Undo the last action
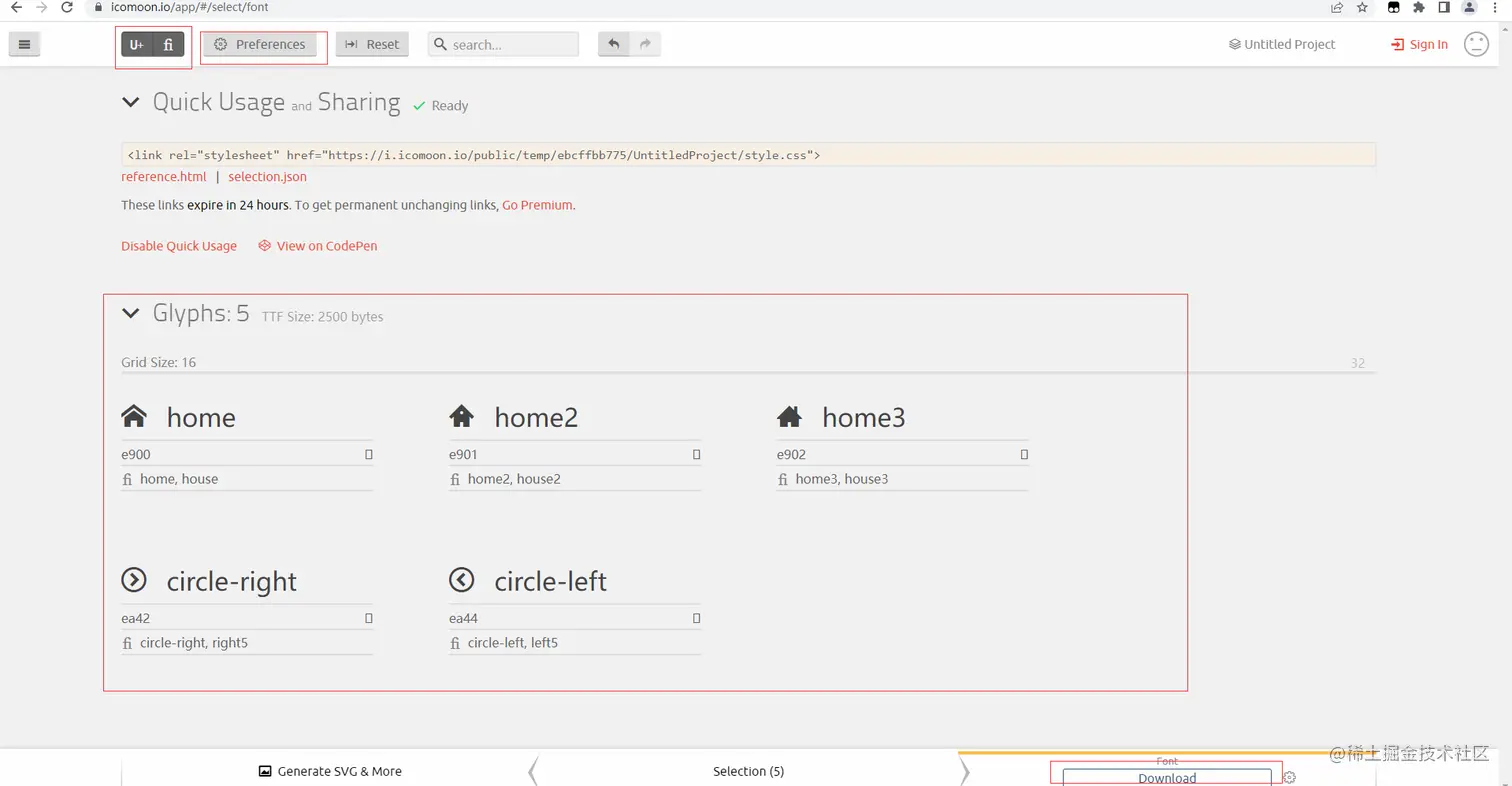1512x786 pixels. click(614, 44)
